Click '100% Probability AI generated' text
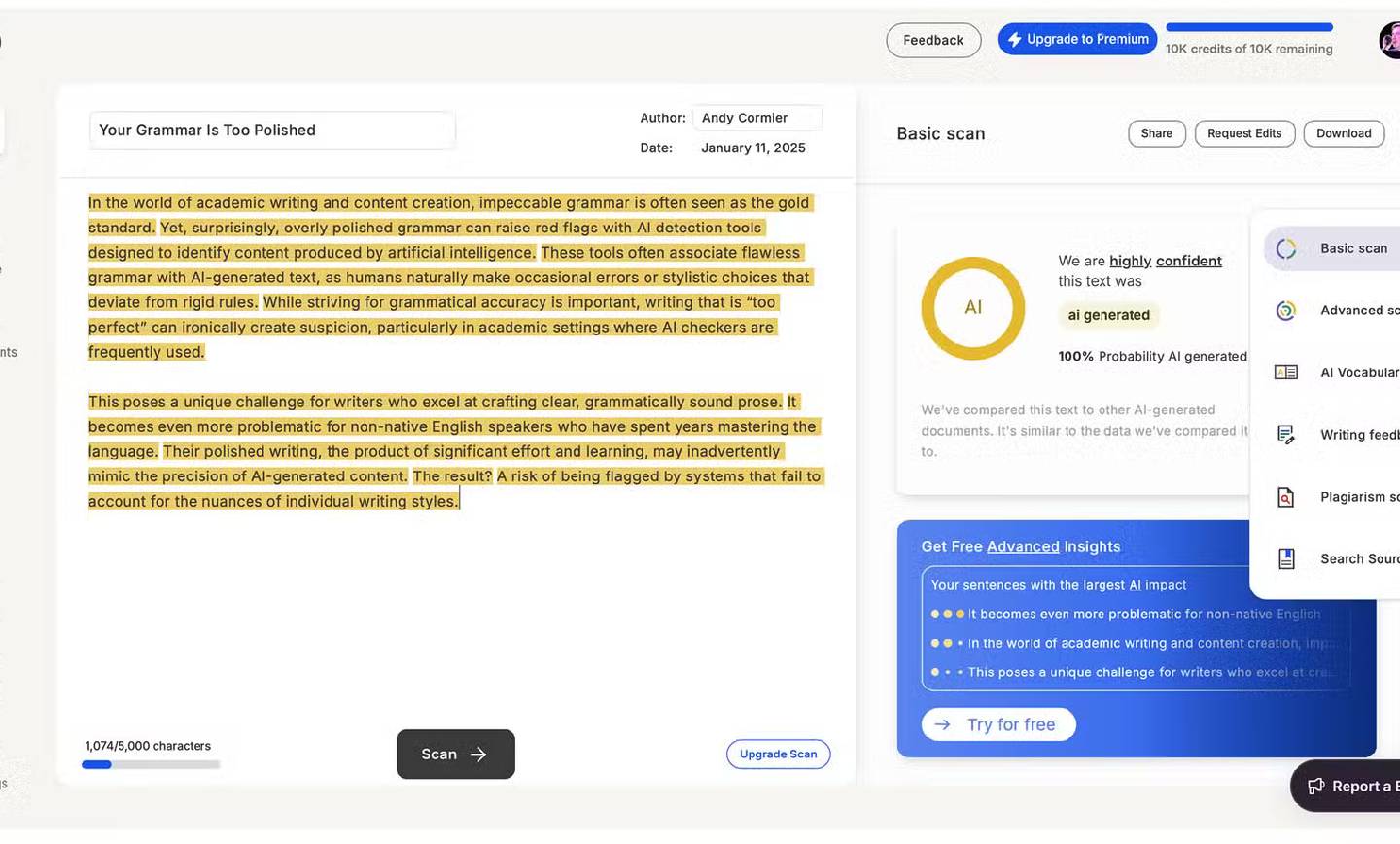This screenshot has height=844, width=1400. click(1152, 357)
